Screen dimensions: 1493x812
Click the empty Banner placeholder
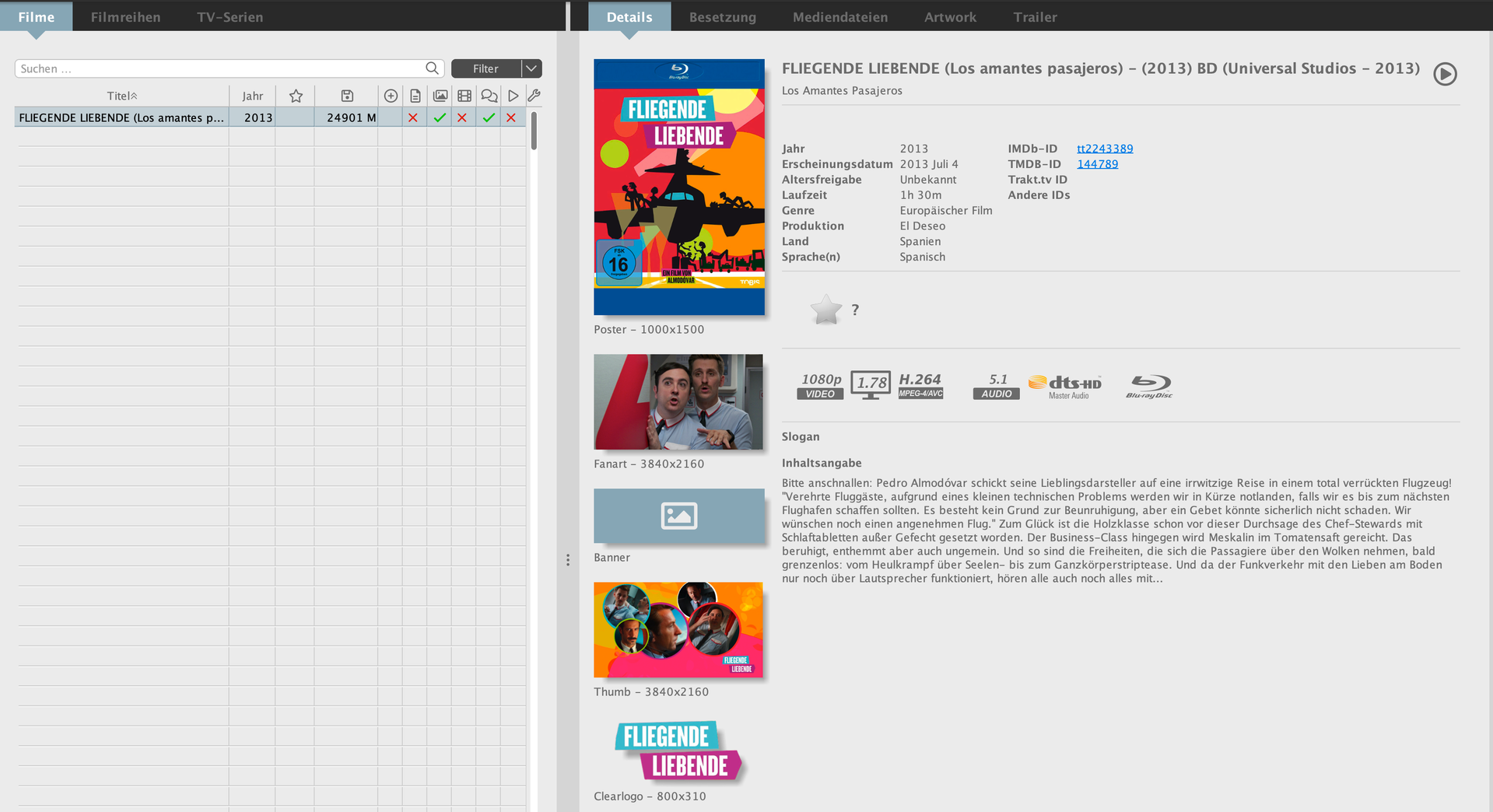(679, 516)
